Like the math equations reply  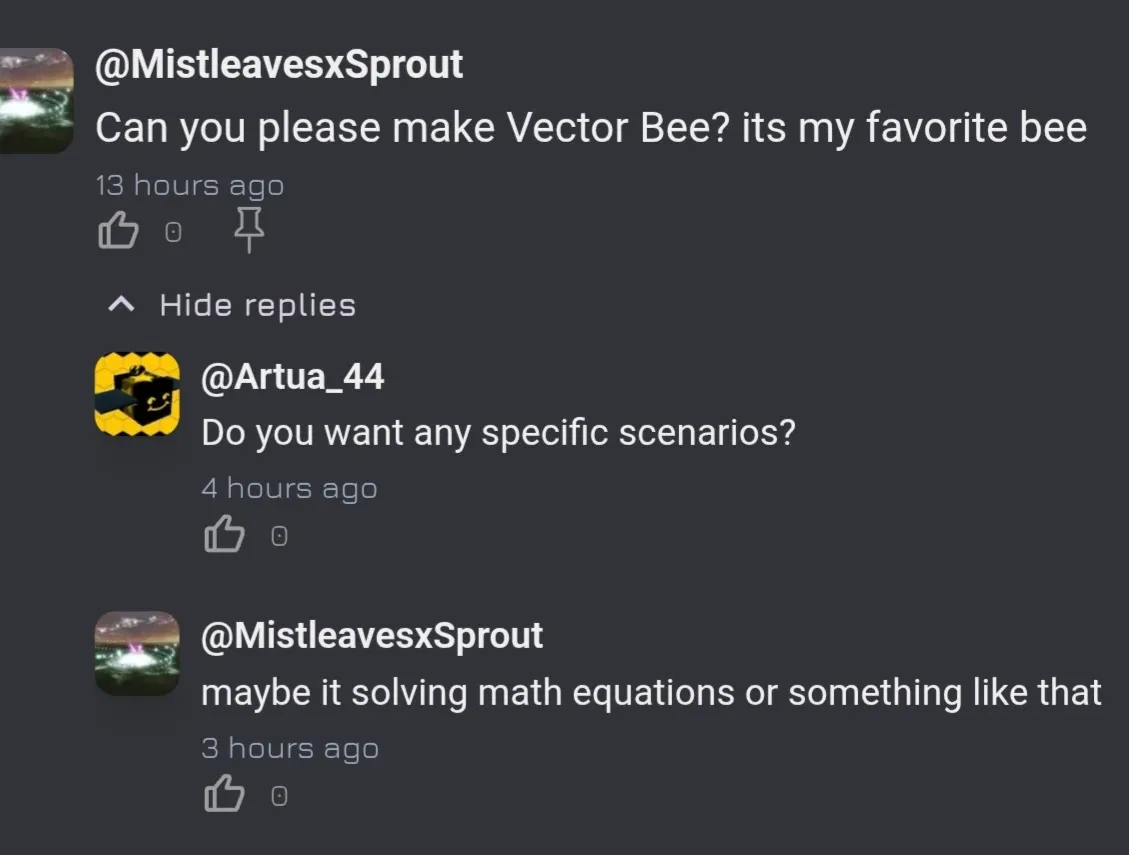[x=224, y=795]
